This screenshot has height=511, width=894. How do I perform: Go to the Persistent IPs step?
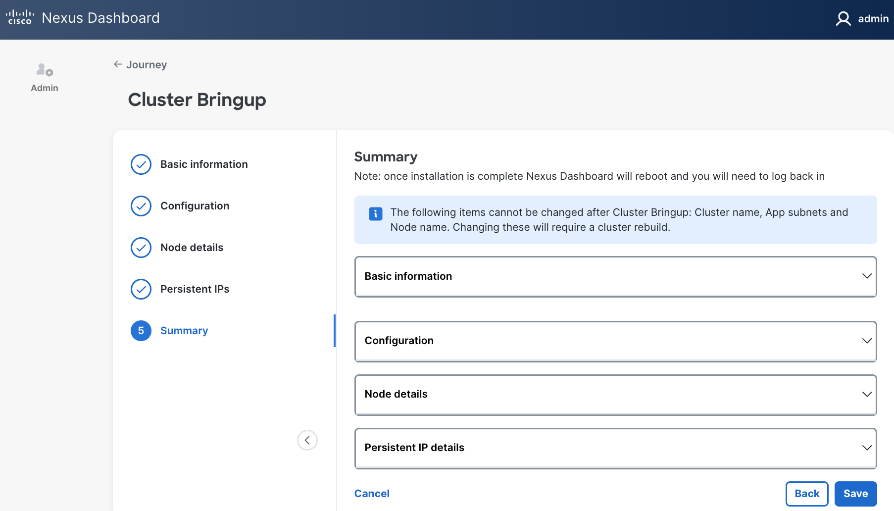tap(195, 289)
